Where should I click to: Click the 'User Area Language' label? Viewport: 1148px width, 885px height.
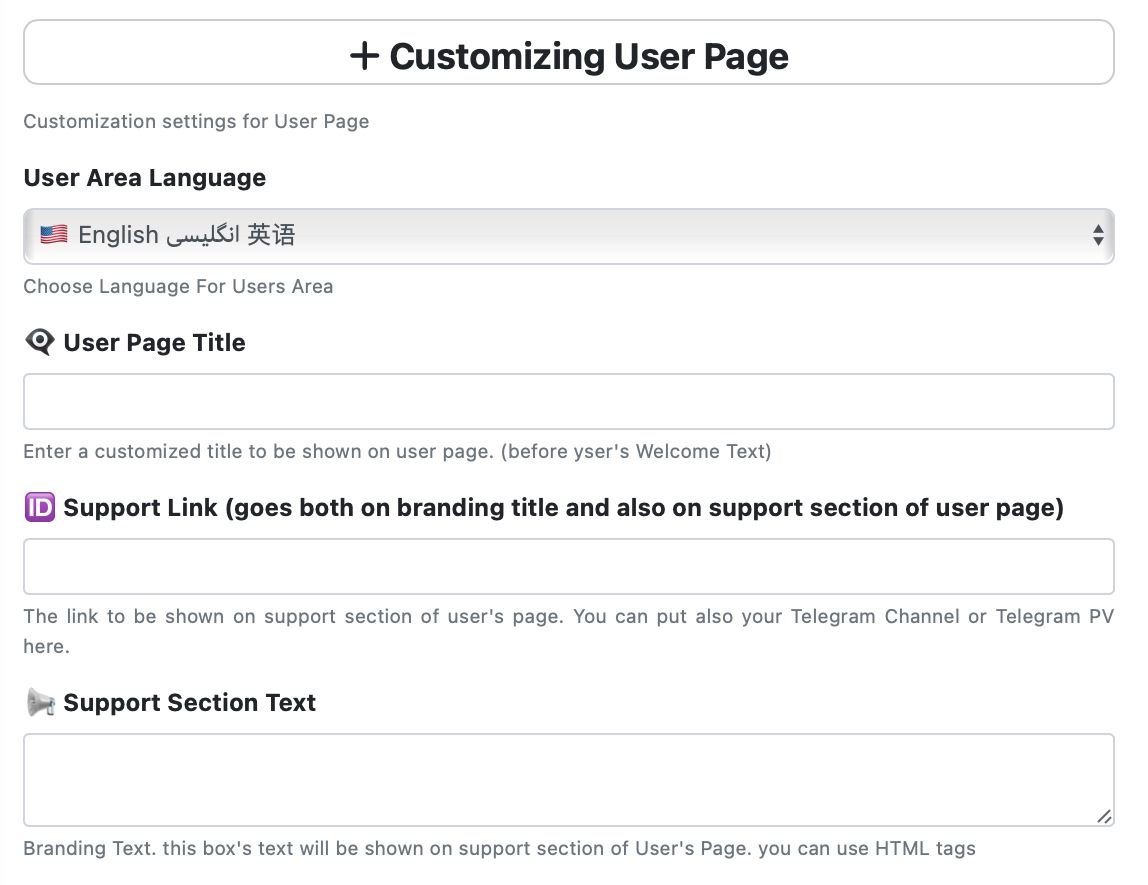click(x=145, y=178)
